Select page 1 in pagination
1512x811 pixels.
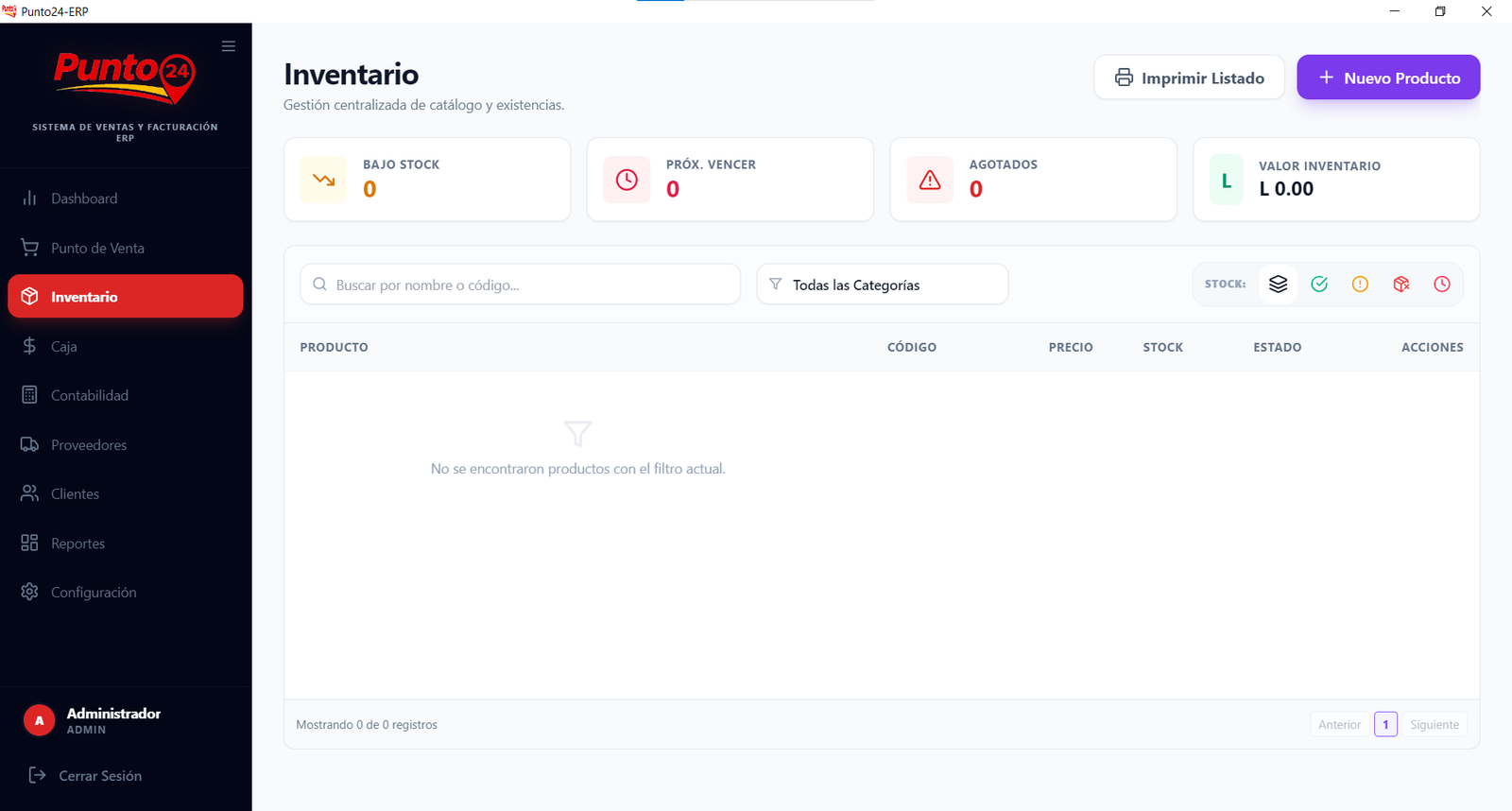1385,725
